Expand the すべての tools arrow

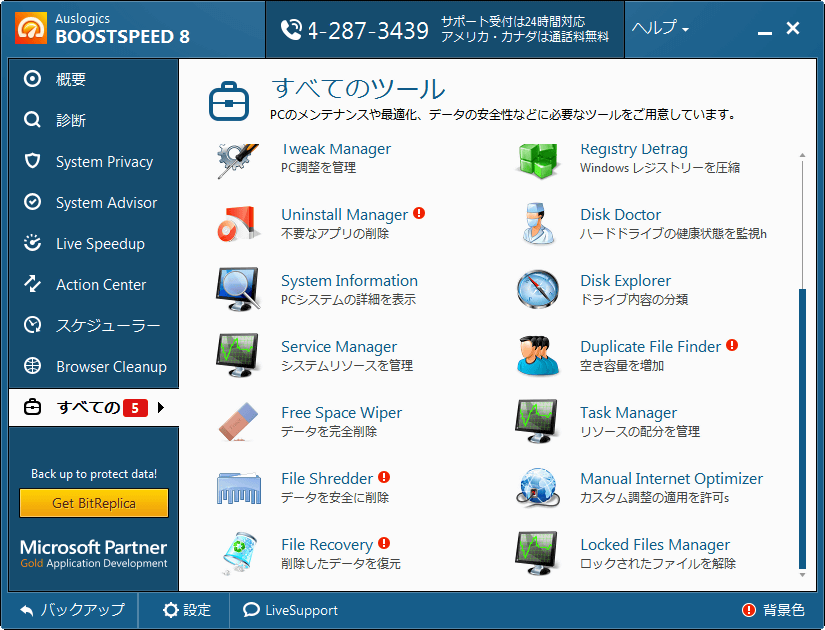pos(161,407)
